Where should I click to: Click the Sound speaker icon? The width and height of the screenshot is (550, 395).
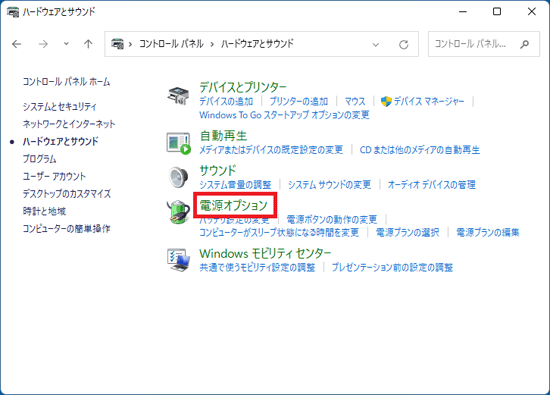tap(178, 177)
